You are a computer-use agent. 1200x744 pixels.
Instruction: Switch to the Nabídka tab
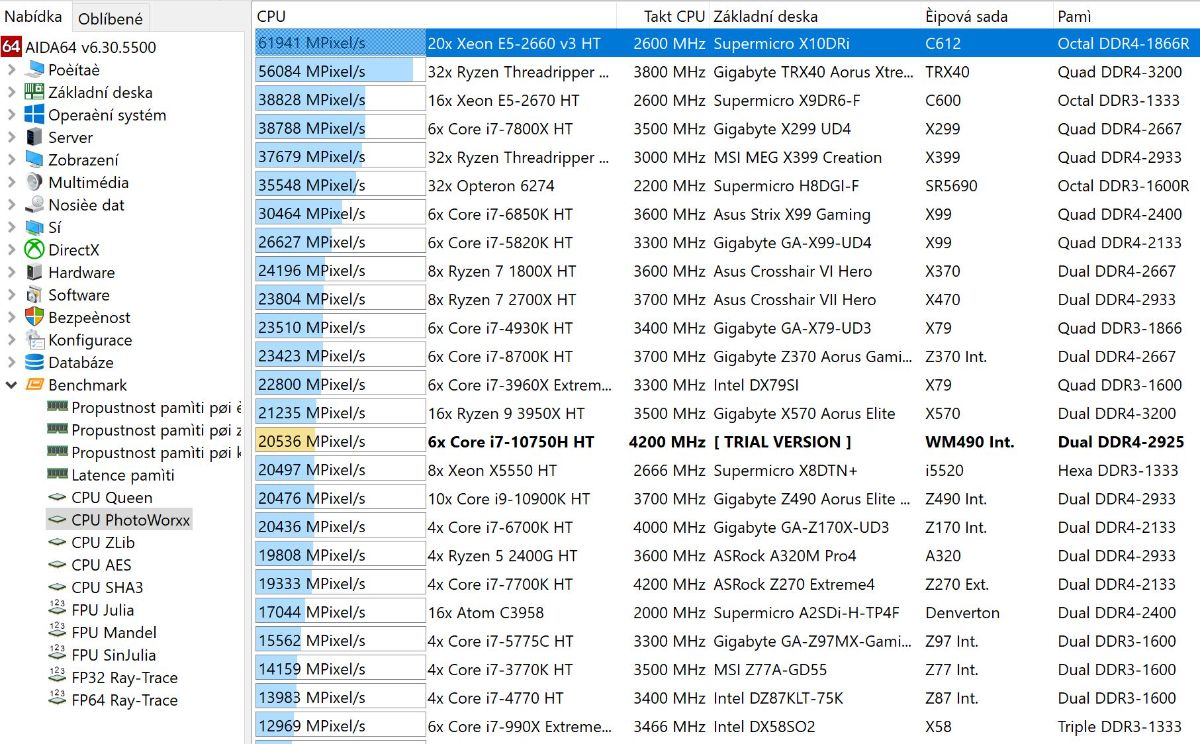coord(33,17)
